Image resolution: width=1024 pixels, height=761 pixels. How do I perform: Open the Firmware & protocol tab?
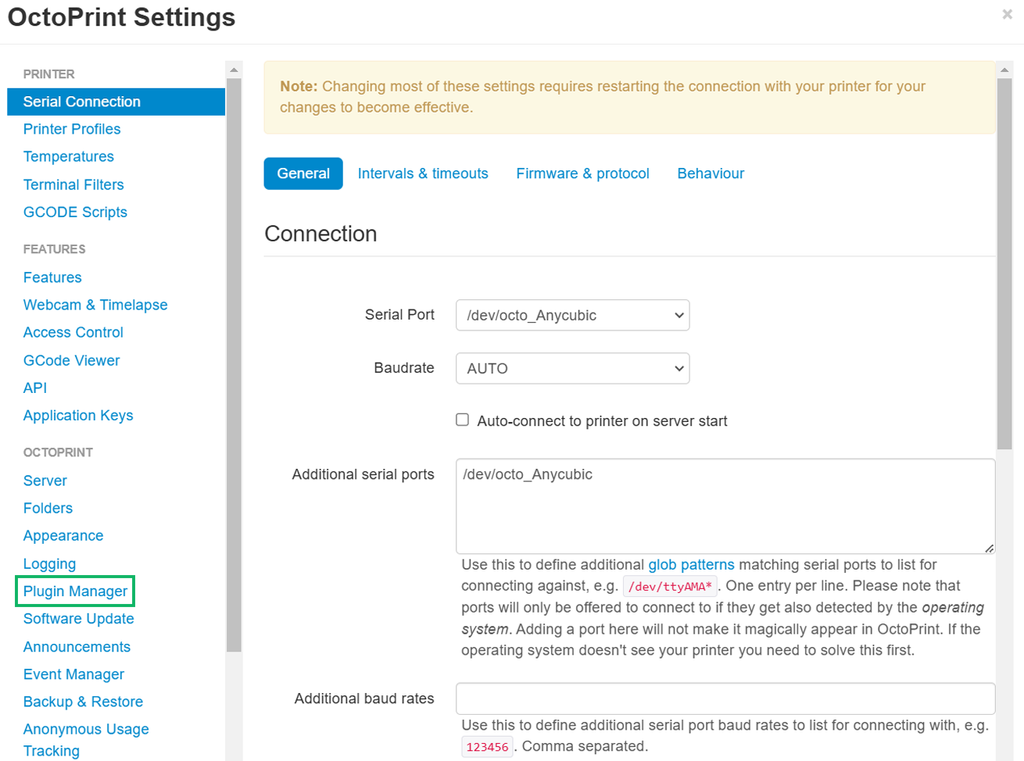point(583,173)
